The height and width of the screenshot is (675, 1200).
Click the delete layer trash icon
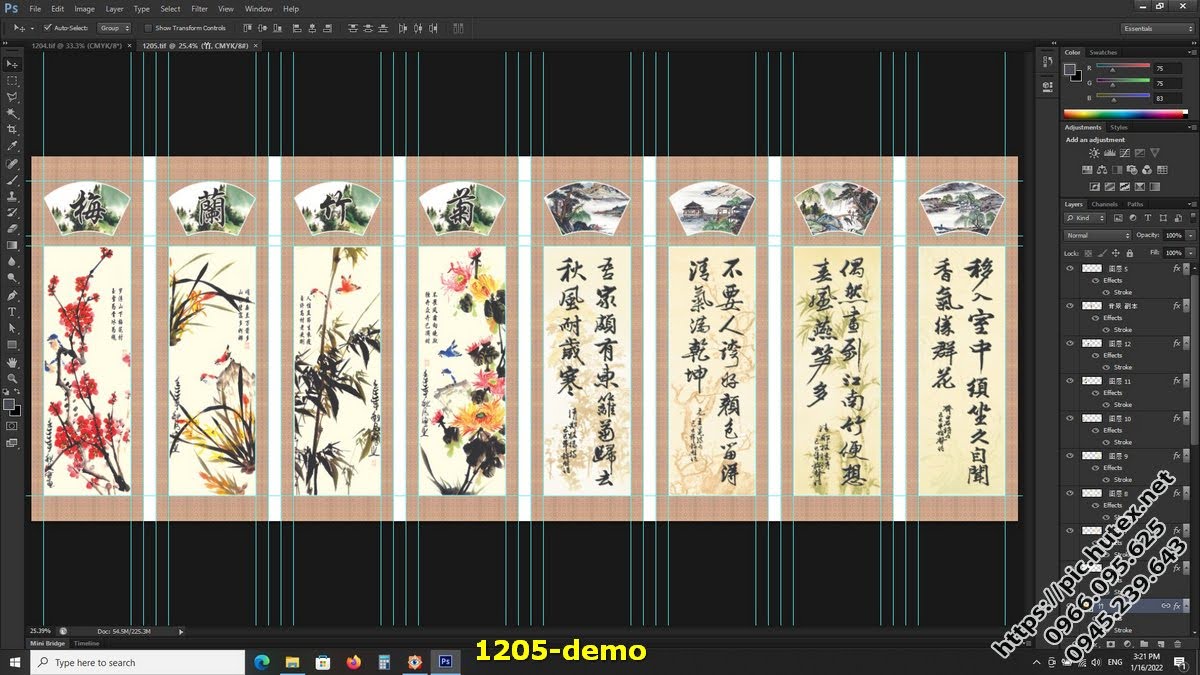(1177, 644)
